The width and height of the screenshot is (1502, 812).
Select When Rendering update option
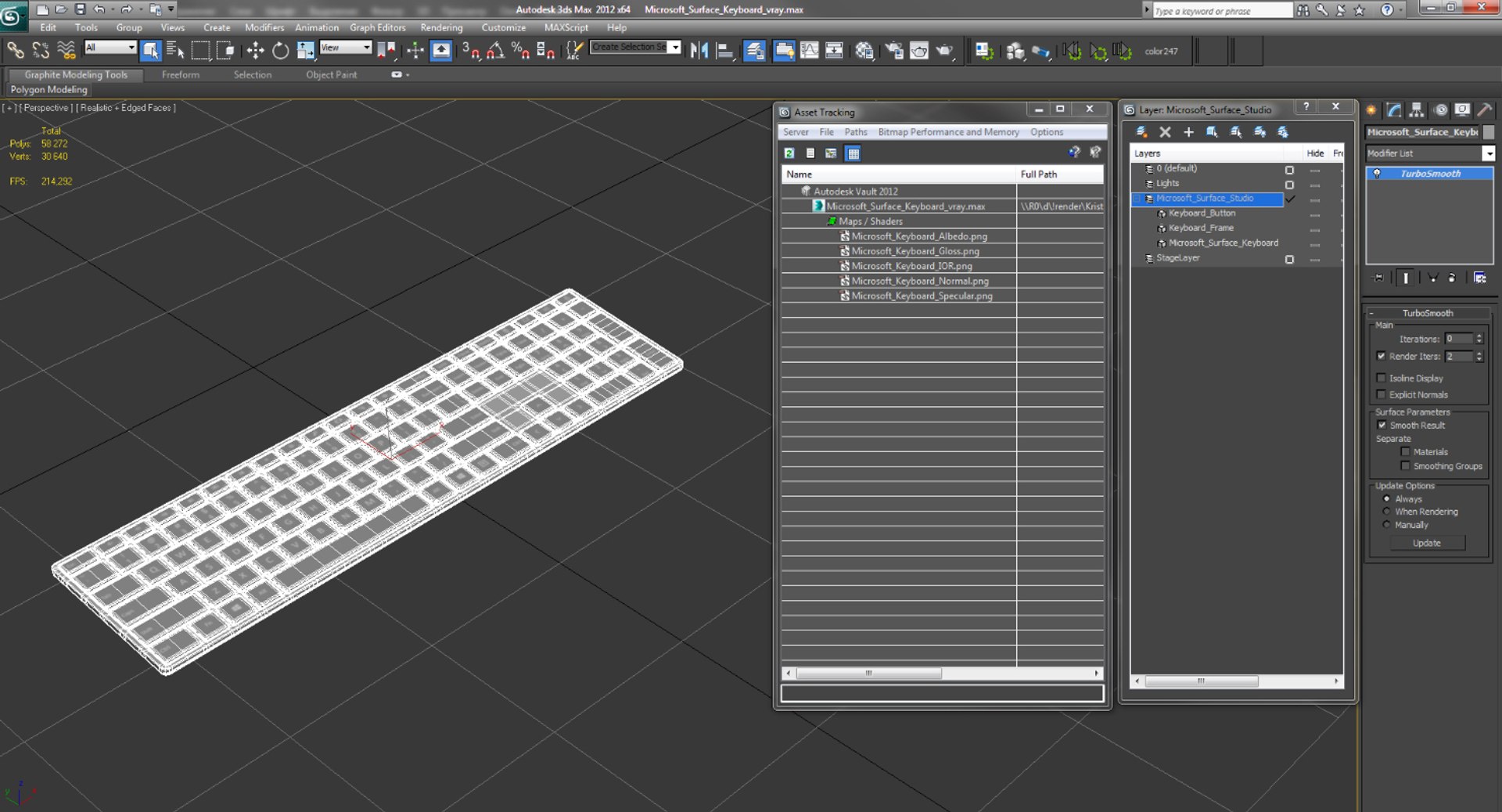tap(1387, 512)
